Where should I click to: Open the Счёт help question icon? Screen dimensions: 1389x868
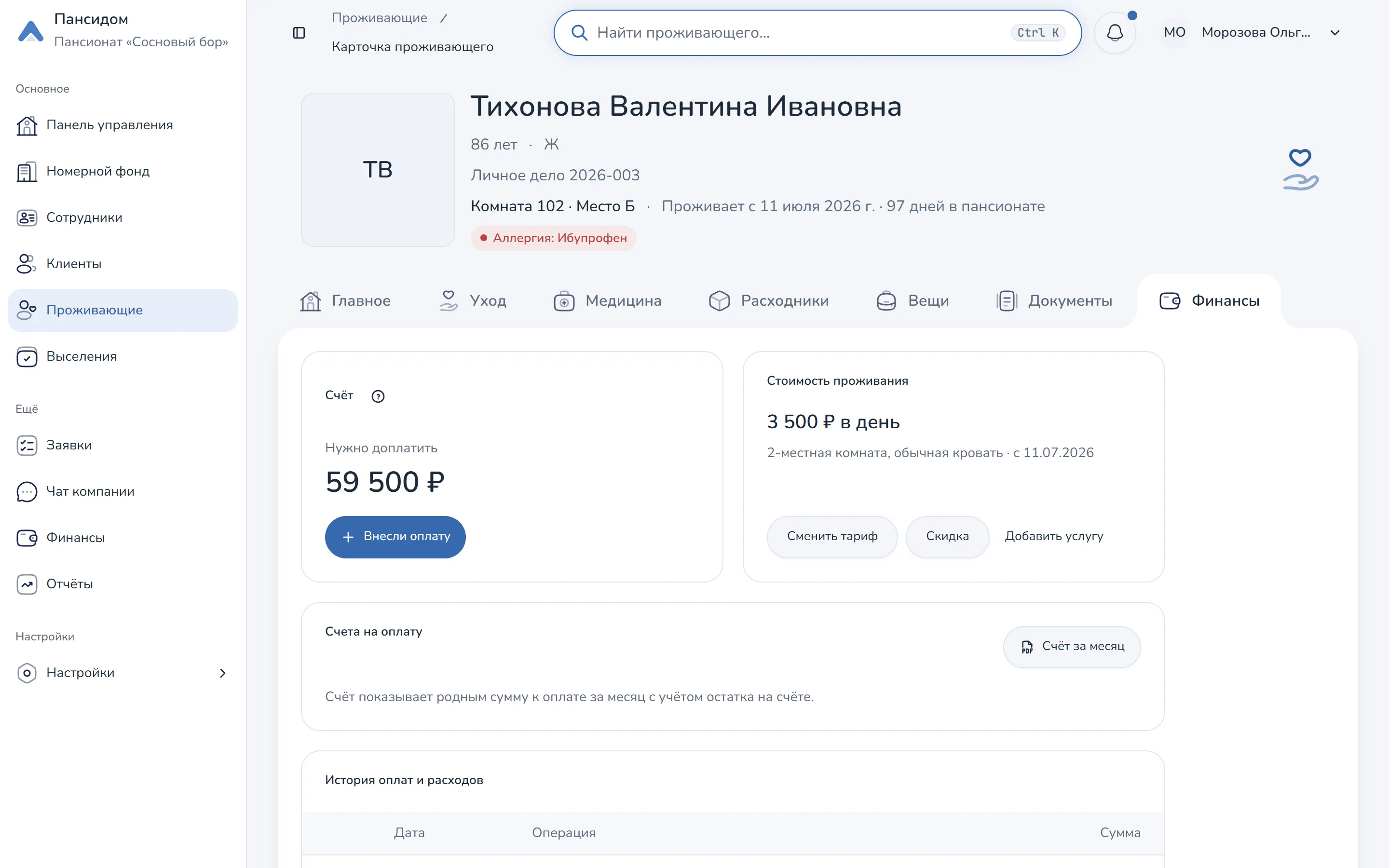pos(378,396)
